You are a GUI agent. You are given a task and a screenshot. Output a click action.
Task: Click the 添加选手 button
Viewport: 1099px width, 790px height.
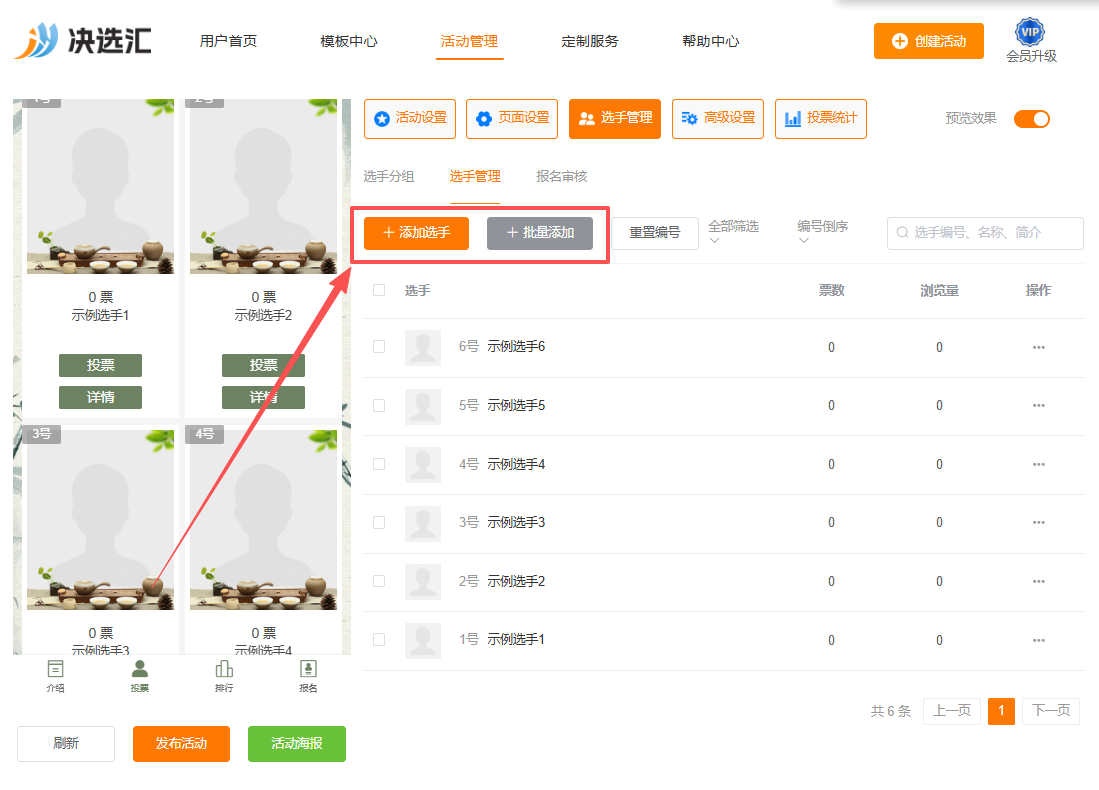pos(416,233)
